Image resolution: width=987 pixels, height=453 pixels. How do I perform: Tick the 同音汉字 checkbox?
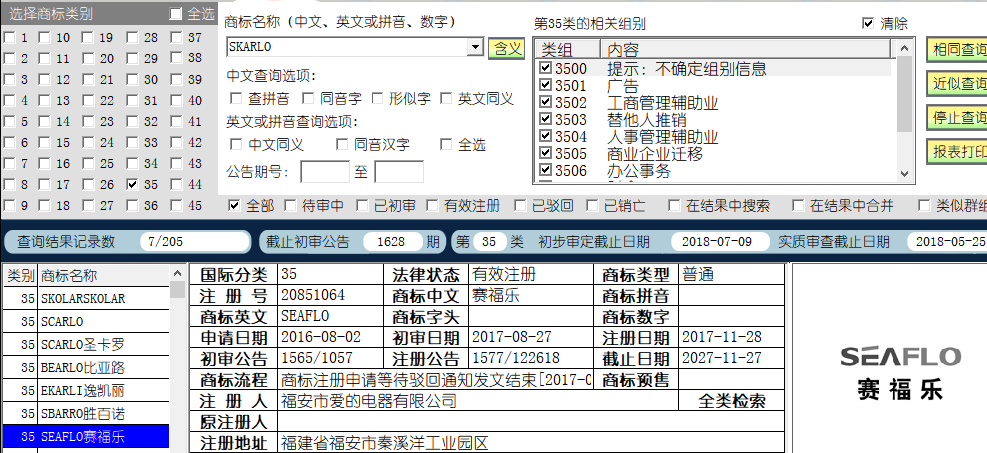[x=342, y=145]
